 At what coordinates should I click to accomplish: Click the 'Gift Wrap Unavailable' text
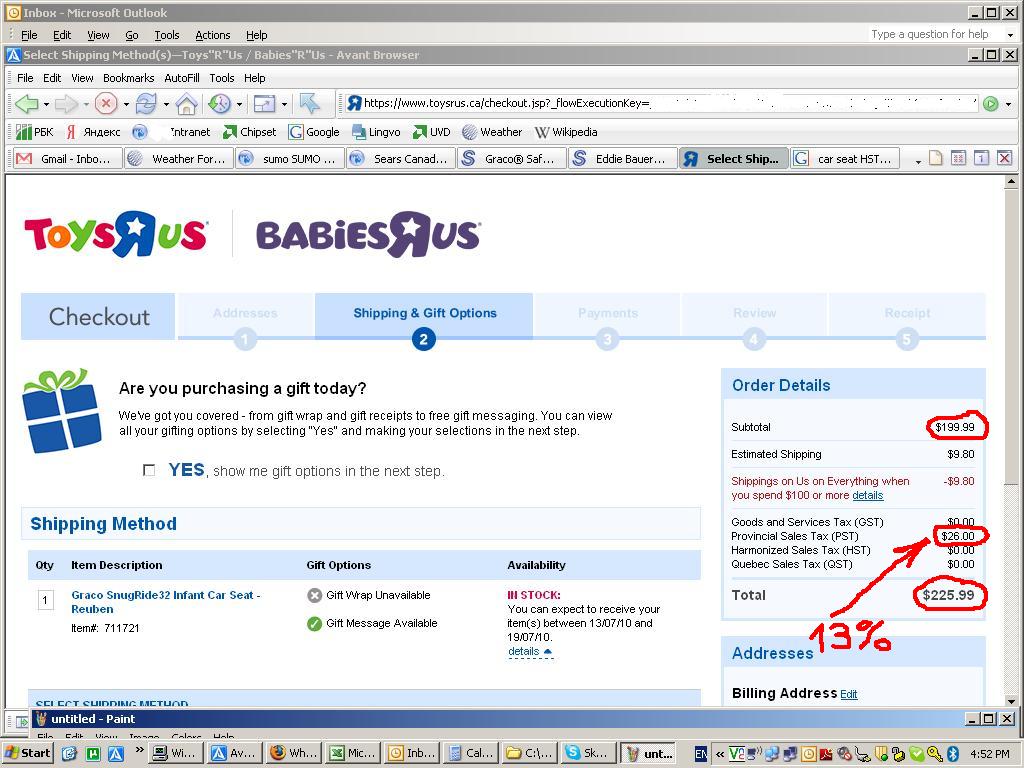[x=378, y=595]
